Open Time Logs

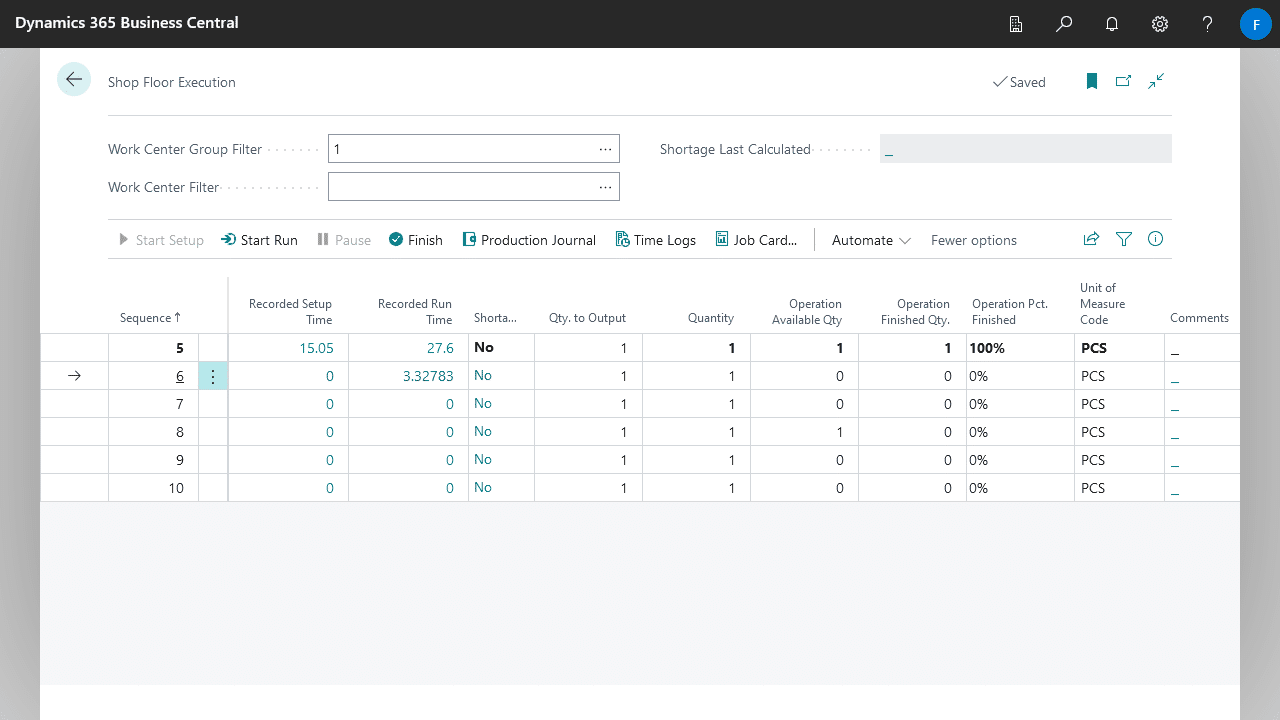click(655, 240)
